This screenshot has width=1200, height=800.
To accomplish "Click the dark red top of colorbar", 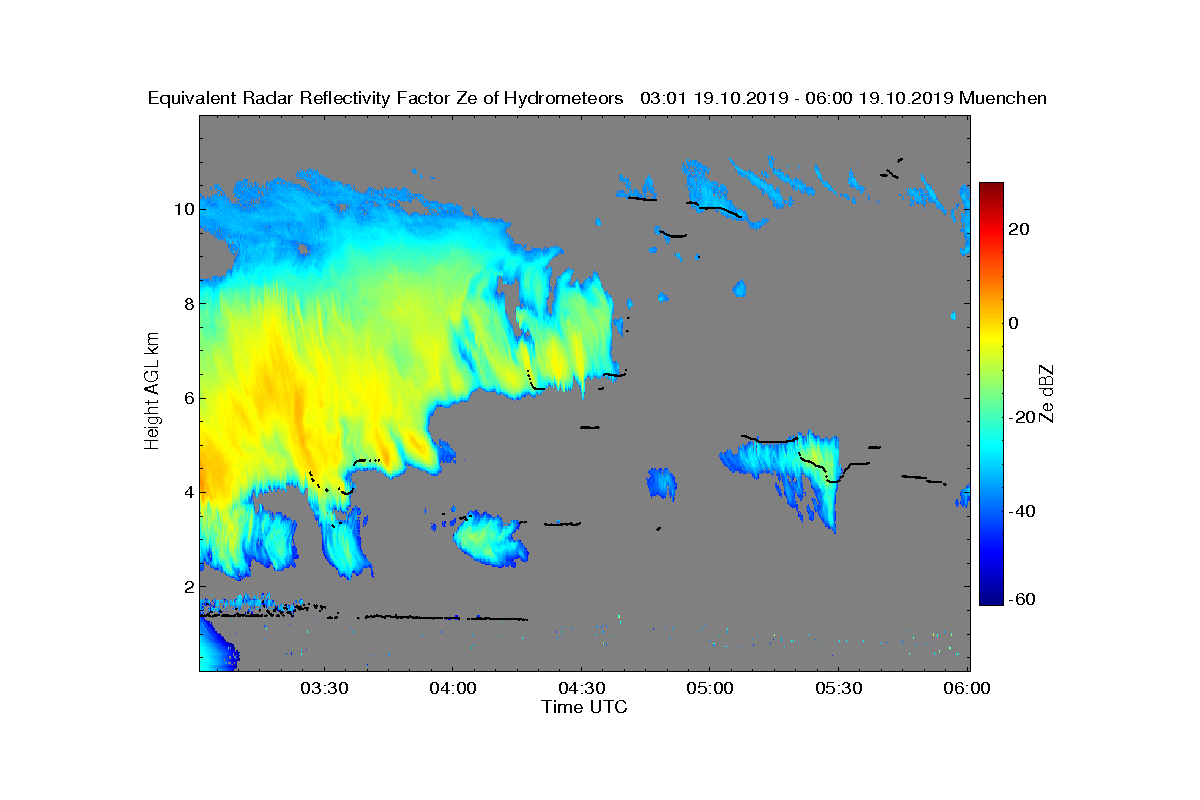I will click(991, 190).
